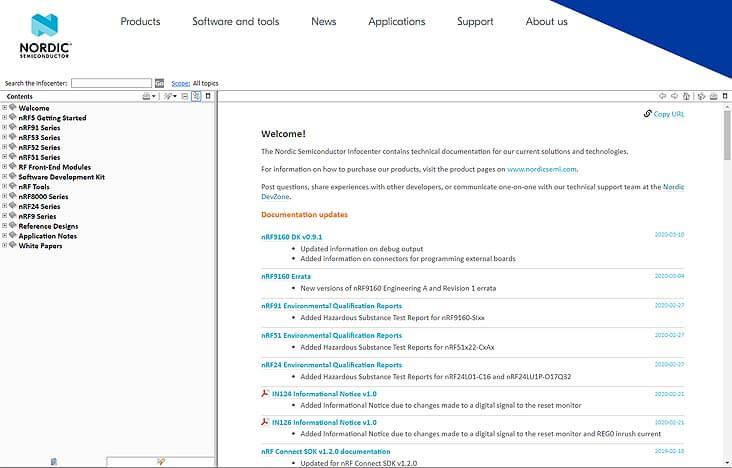Click the content pane vertical scrollbar thumb

coord(727,135)
